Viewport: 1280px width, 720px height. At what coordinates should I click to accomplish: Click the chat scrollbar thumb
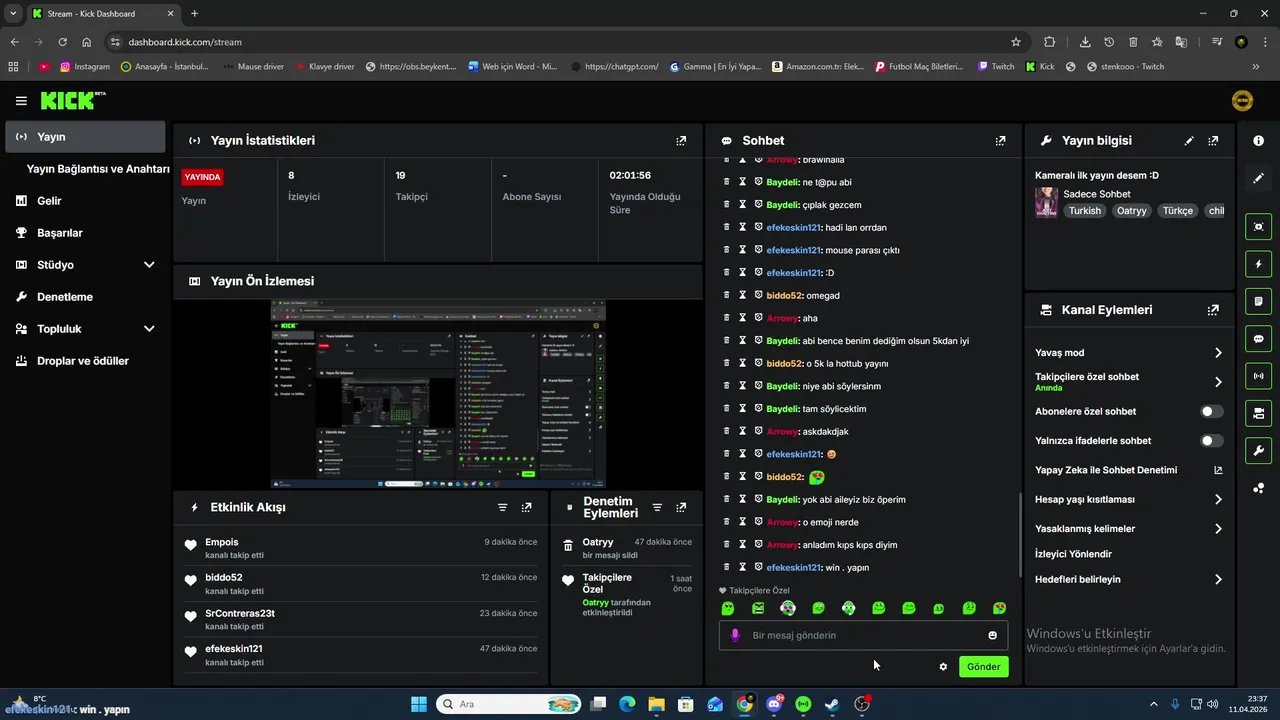[1020, 535]
